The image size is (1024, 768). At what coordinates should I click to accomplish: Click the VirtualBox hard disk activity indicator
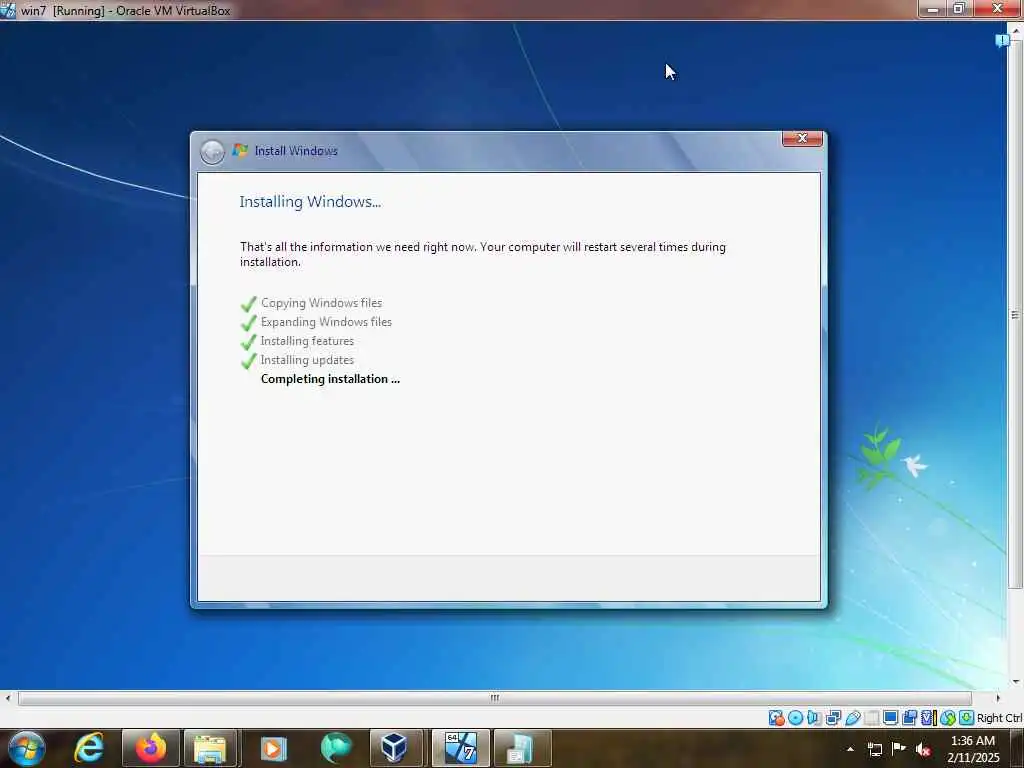click(x=776, y=718)
